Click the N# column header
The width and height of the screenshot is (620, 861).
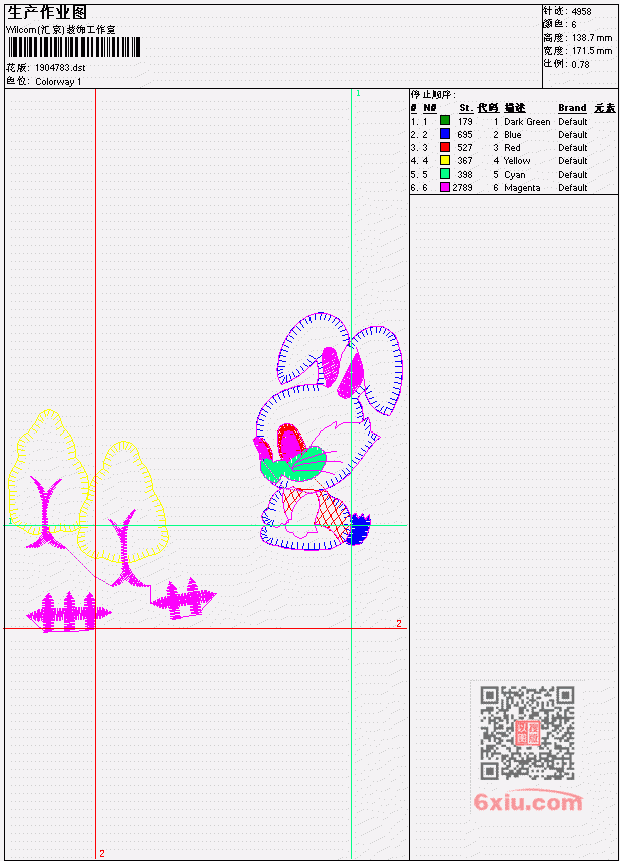[430, 108]
